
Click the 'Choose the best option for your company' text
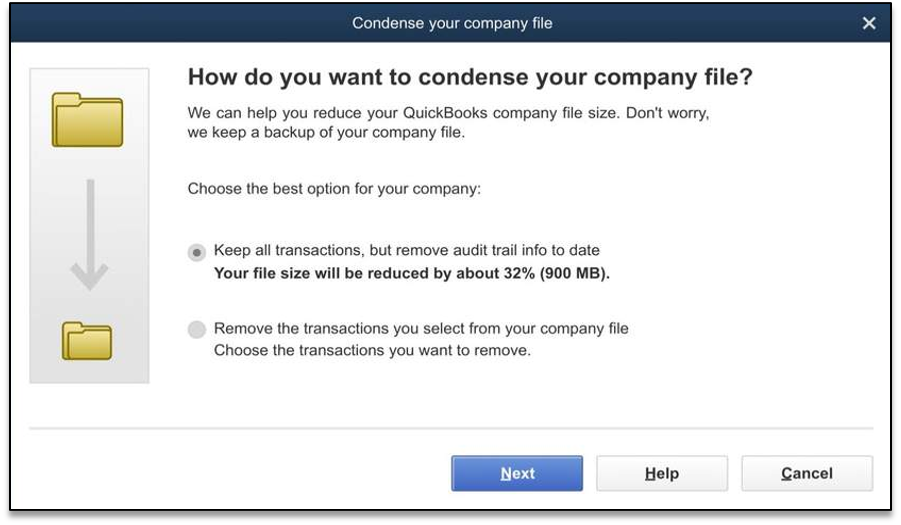[x=334, y=189]
